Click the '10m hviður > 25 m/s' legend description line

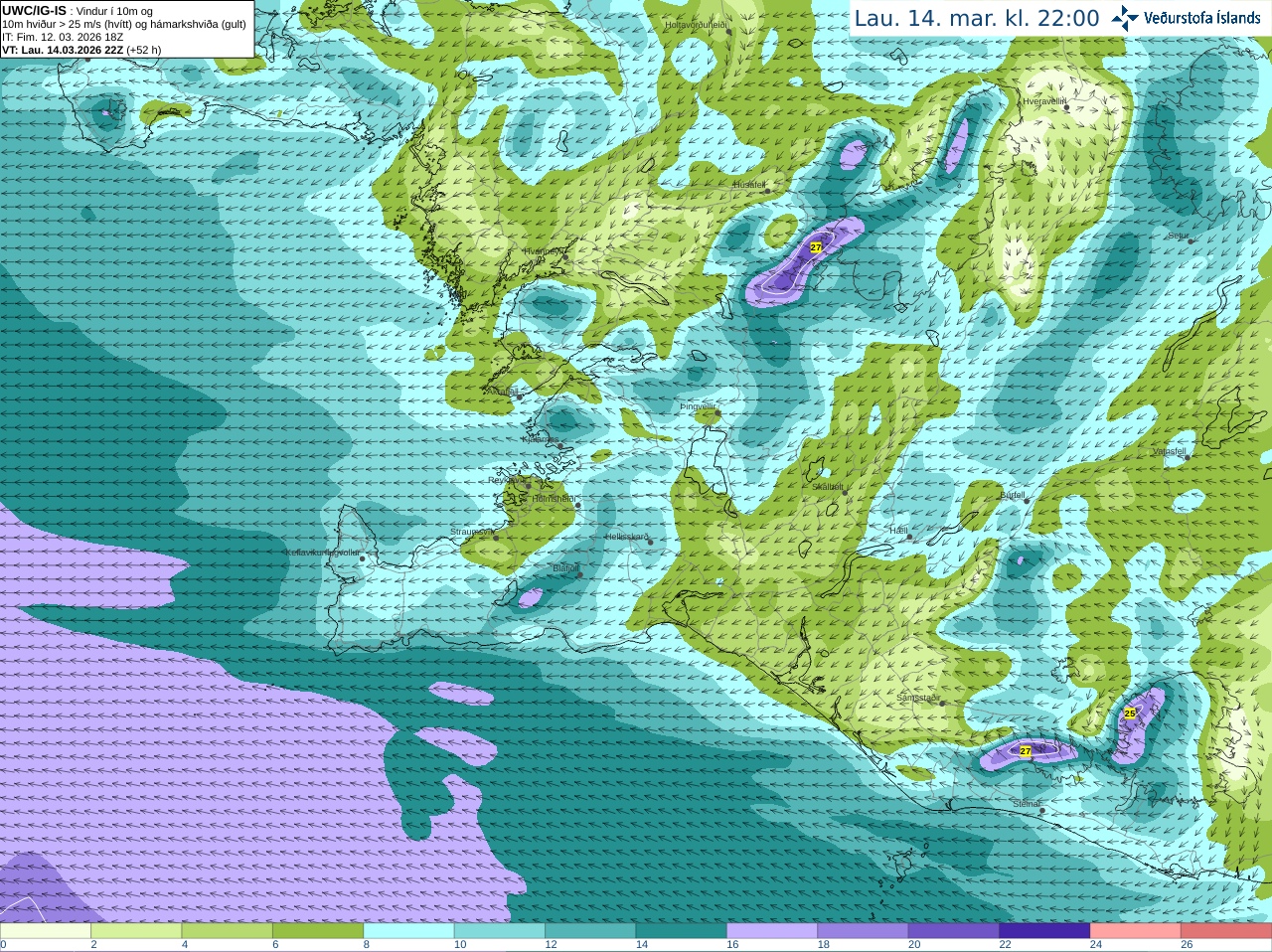[x=124, y=24]
